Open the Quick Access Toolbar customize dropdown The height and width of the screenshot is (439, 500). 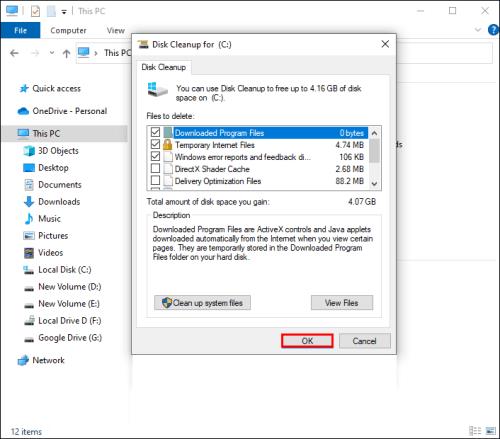point(64,12)
